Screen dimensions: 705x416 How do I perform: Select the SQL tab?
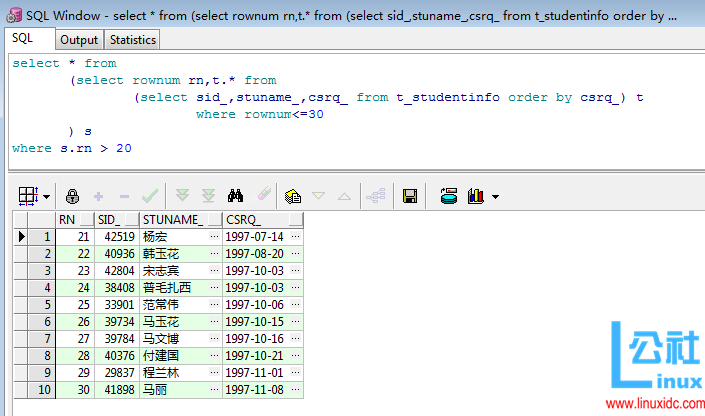[24, 38]
